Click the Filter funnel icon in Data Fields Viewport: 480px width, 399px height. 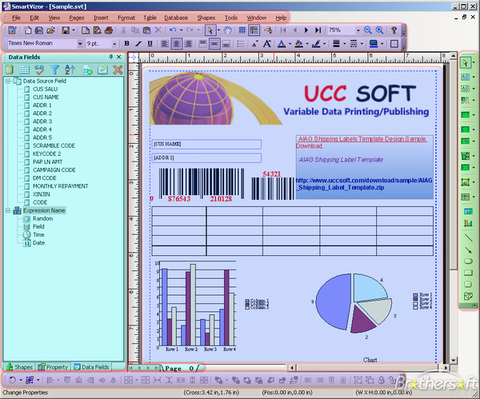[x=55, y=70]
